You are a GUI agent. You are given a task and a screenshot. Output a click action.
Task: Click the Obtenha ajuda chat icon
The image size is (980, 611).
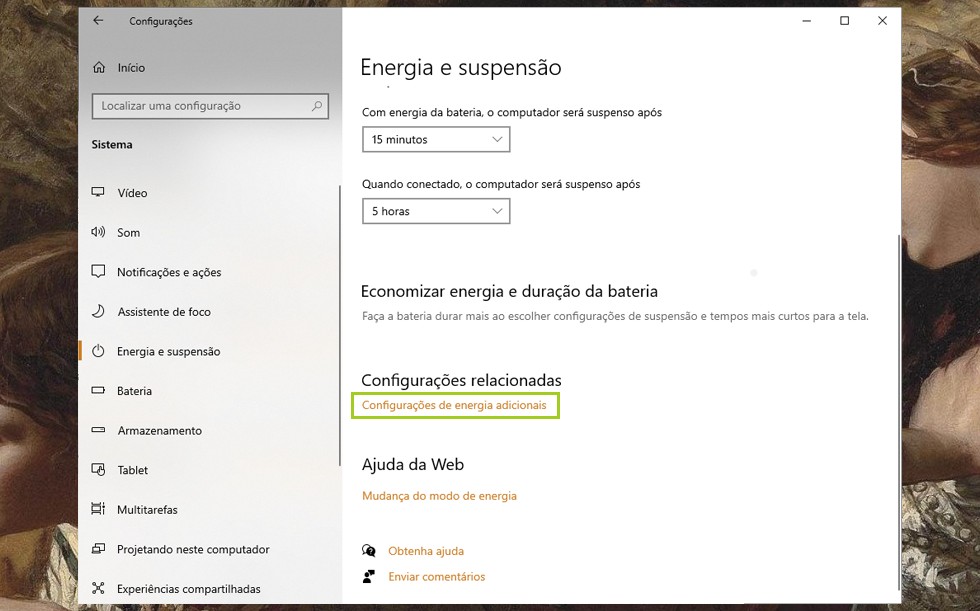[369, 550]
